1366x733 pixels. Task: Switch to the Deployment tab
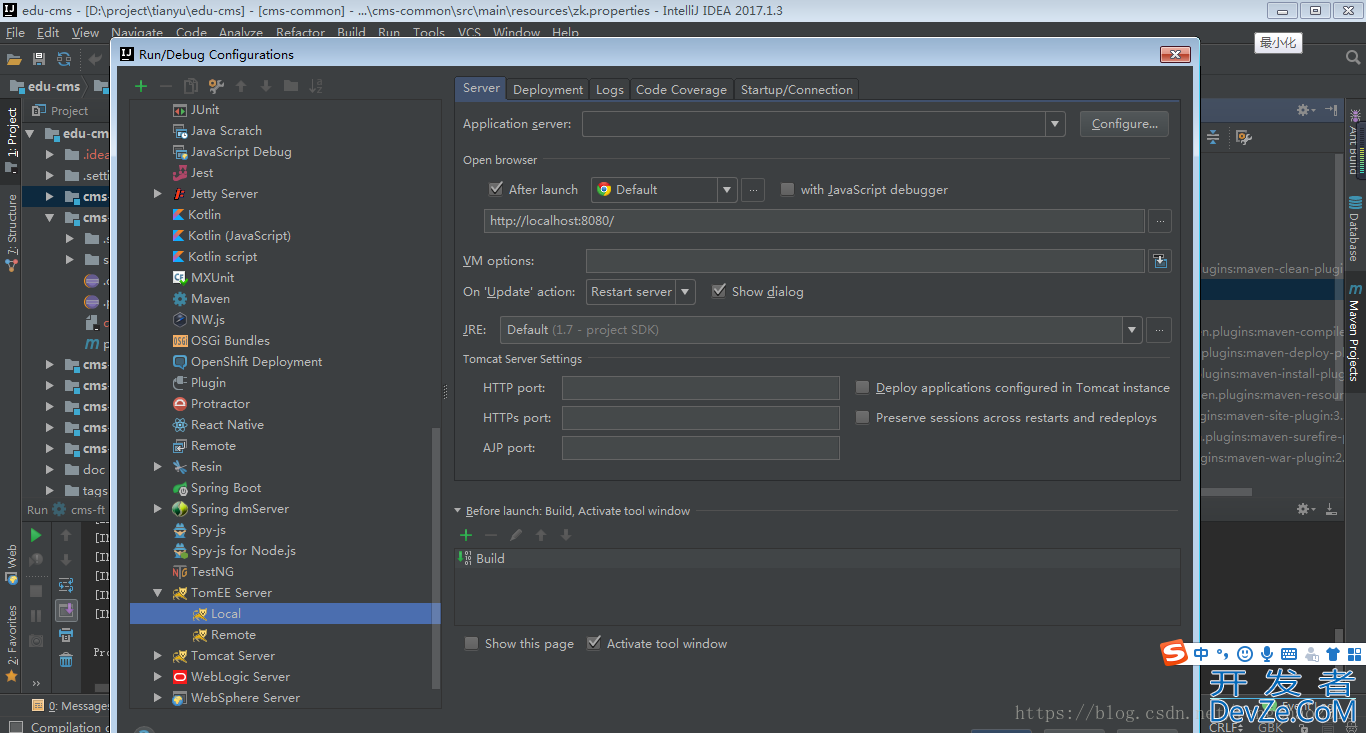[548, 89]
